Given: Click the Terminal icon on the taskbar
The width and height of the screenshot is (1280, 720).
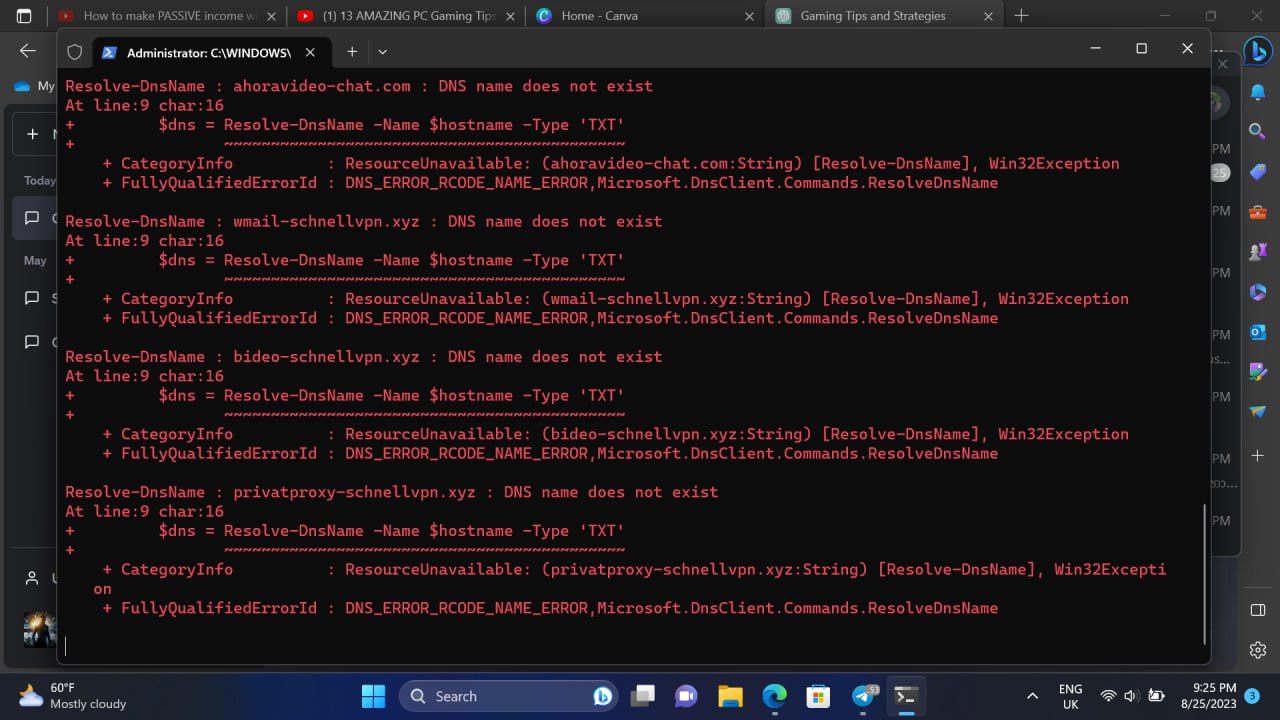Looking at the screenshot, I should click(906, 696).
